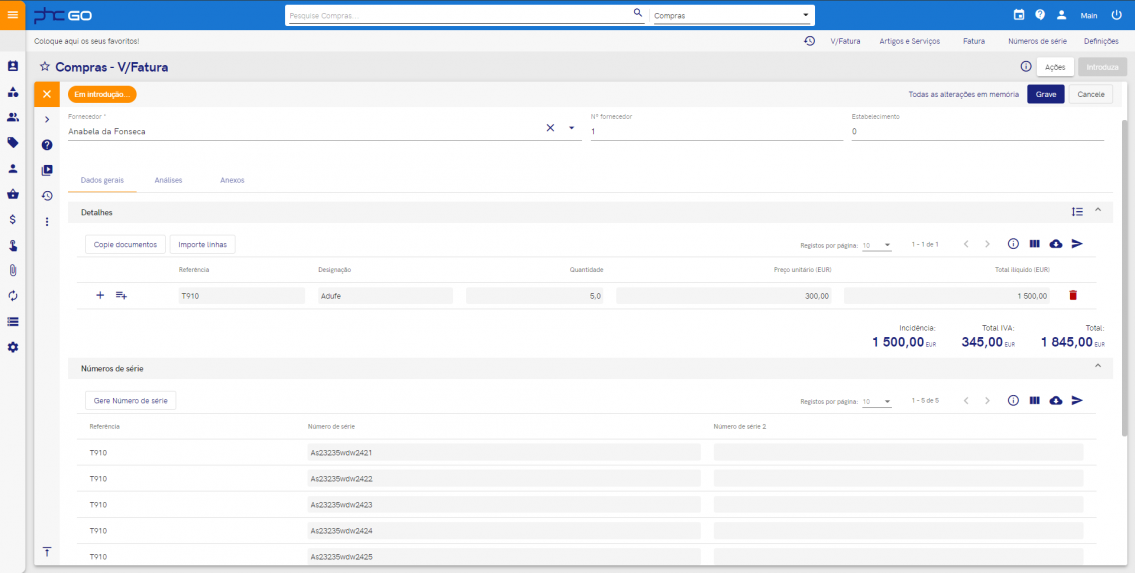Click Importe linhas button

(203, 245)
